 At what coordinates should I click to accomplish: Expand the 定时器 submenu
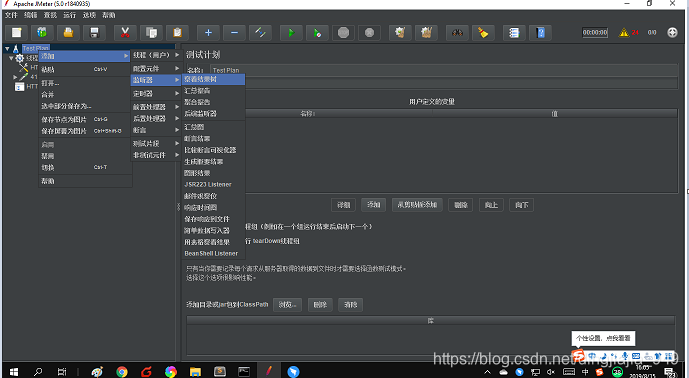pyautogui.click(x=156, y=94)
